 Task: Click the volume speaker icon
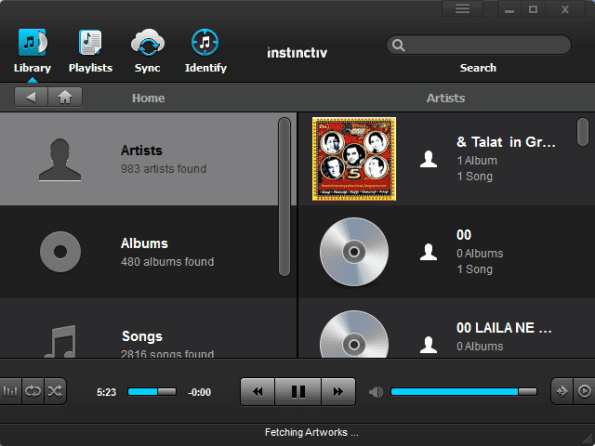376,392
